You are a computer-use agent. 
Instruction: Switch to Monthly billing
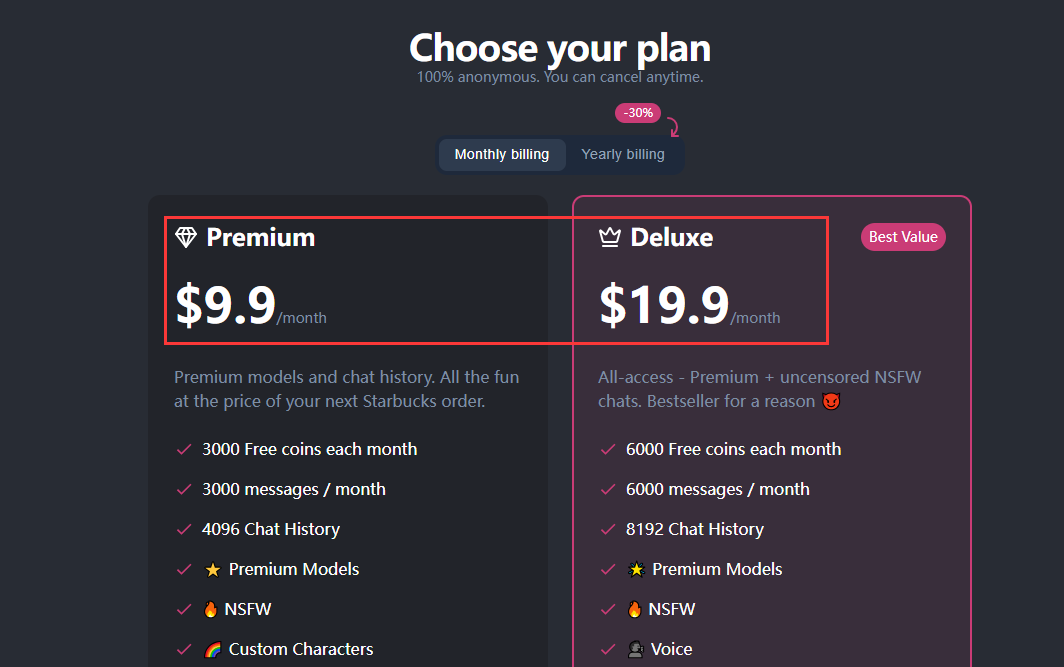pyautogui.click(x=502, y=155)
